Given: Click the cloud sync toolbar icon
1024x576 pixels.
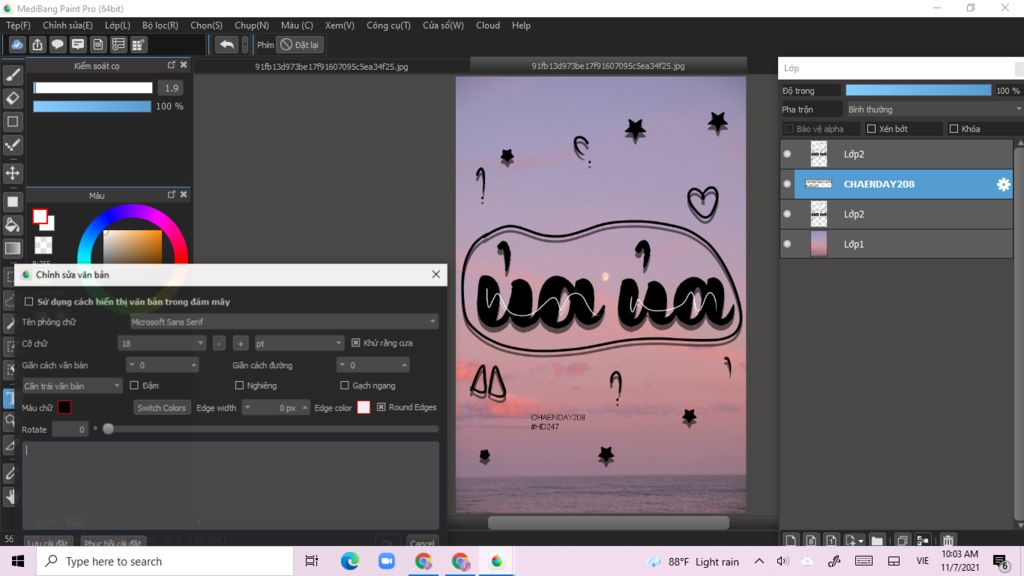Looking at the screenshot, I should [x=17, y=44].
